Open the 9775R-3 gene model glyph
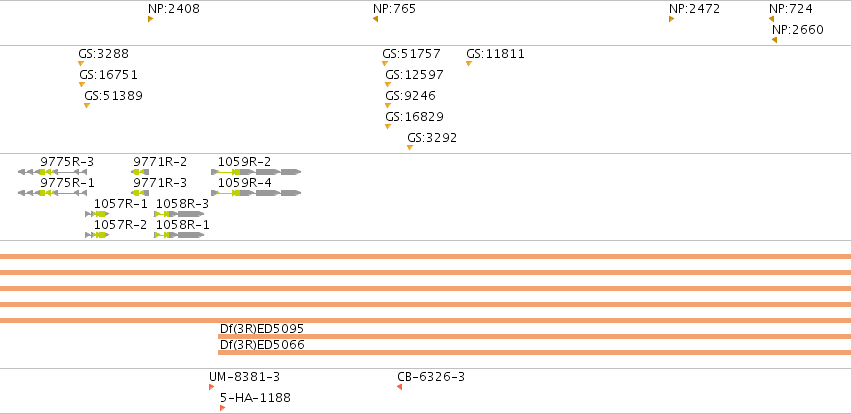 [x=52, y=172]
